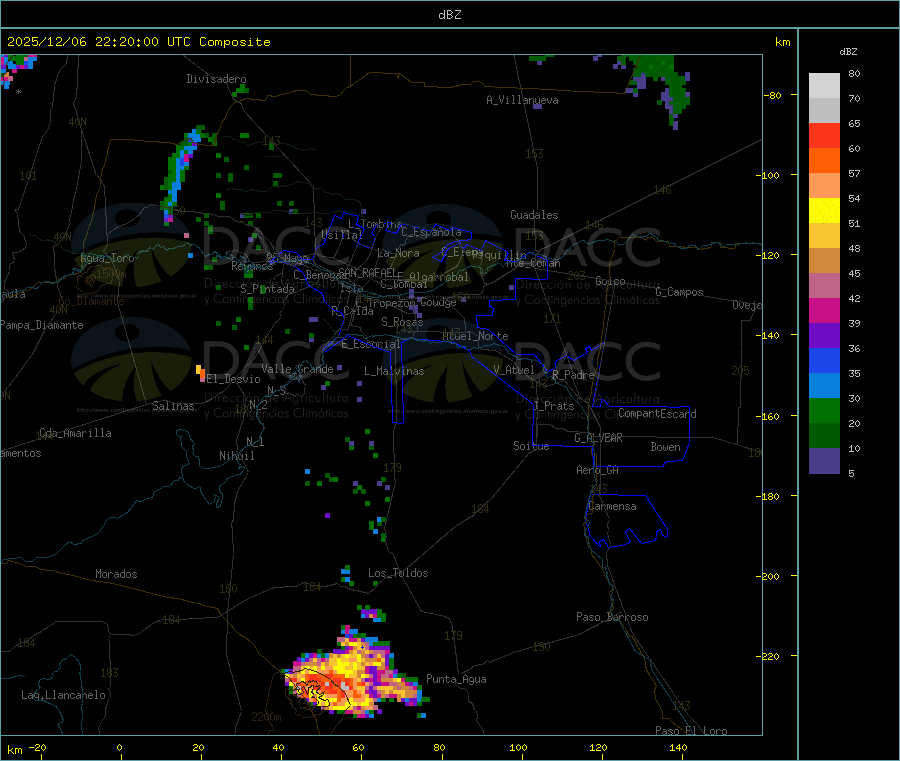Select the Guadales place label
Screen dimensions: 900x761
[534, 215]
